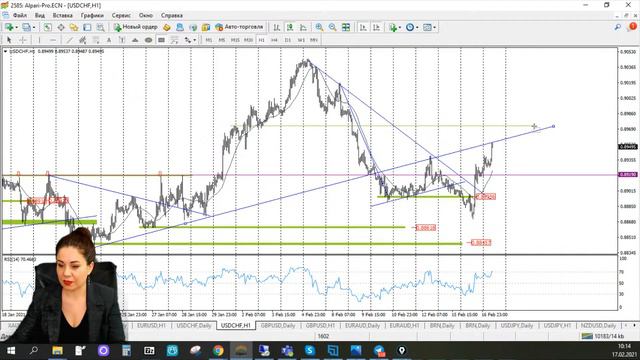The image size is (640, 360).
Task: Pick the horizontal line drawing tool
Action: click(x=53, y=40)
